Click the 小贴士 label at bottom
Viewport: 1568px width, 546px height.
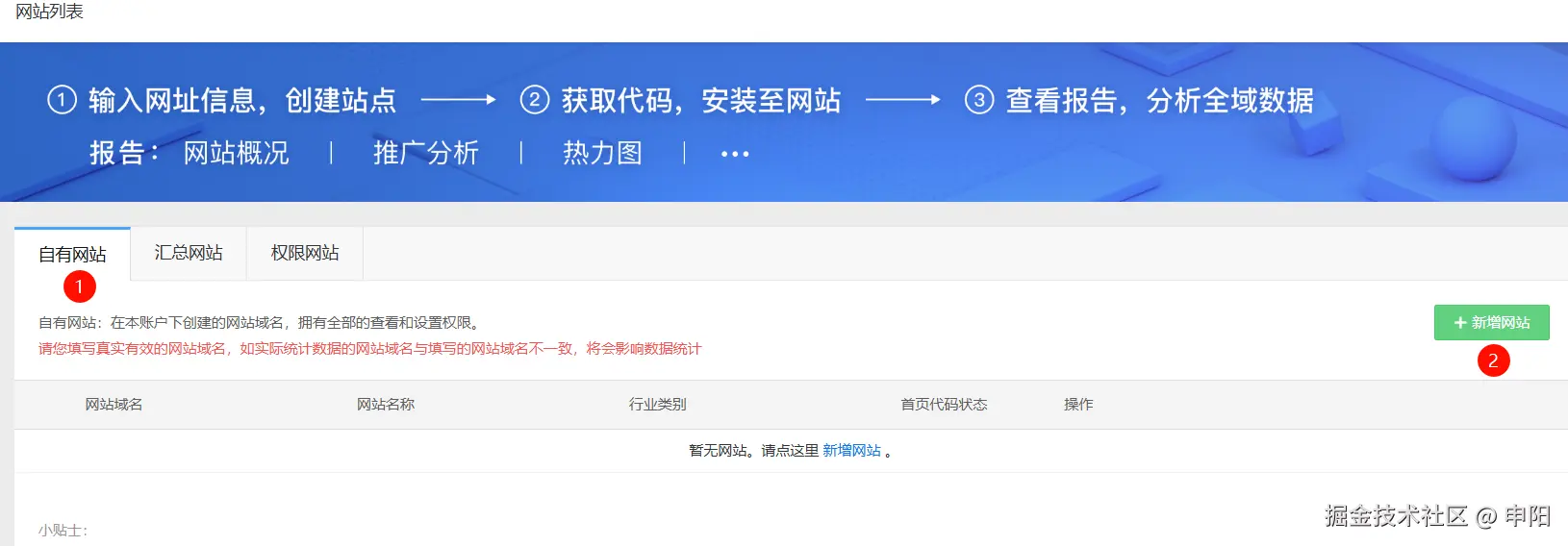(x=63, y=531)
